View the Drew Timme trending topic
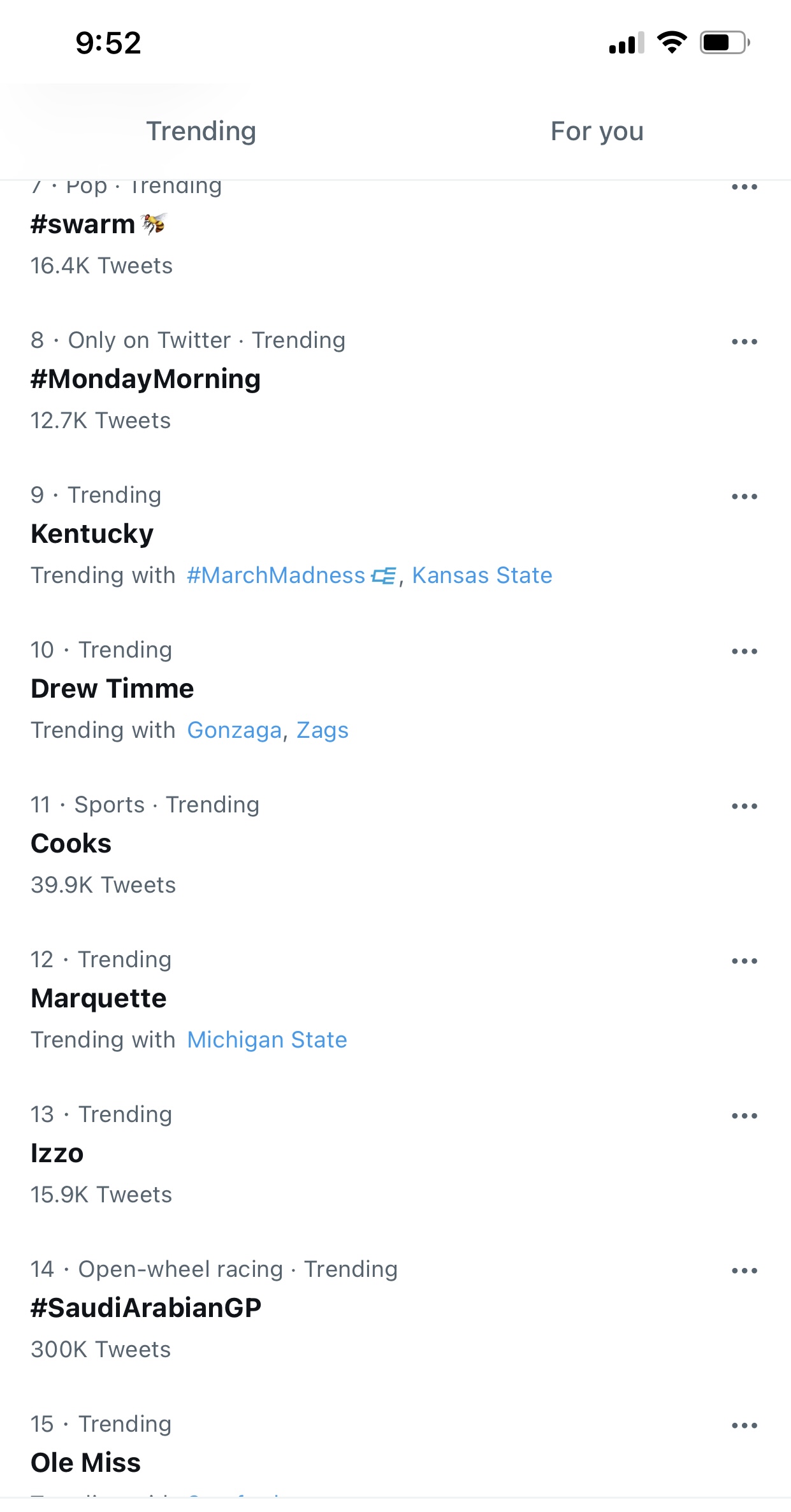The image size is (791, 1512). tap(112, 689)
